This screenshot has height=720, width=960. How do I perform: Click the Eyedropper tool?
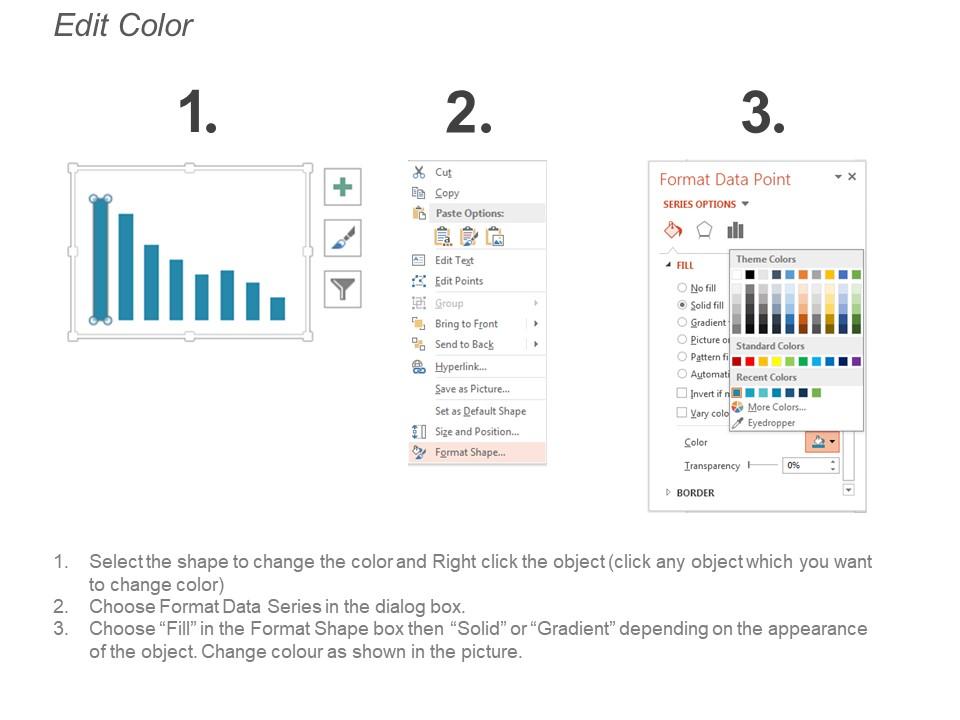770,423
